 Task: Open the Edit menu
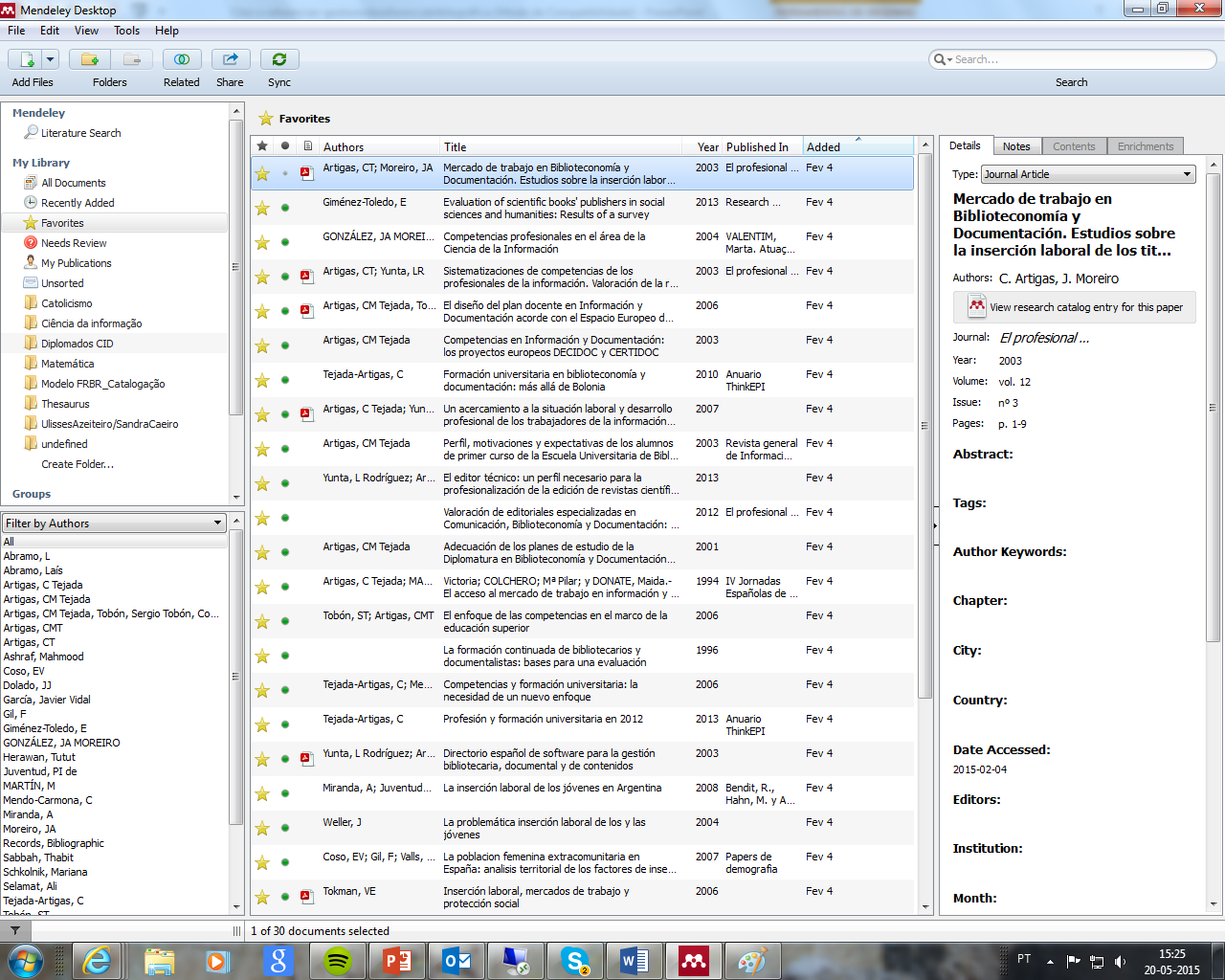pyautogui.click(x=50, y=31)
